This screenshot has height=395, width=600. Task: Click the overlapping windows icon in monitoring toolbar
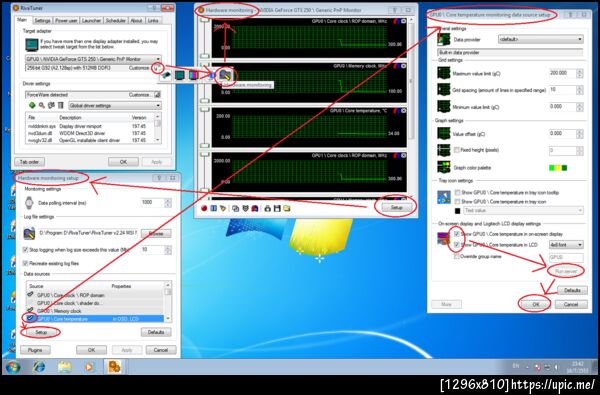(236, 208)
